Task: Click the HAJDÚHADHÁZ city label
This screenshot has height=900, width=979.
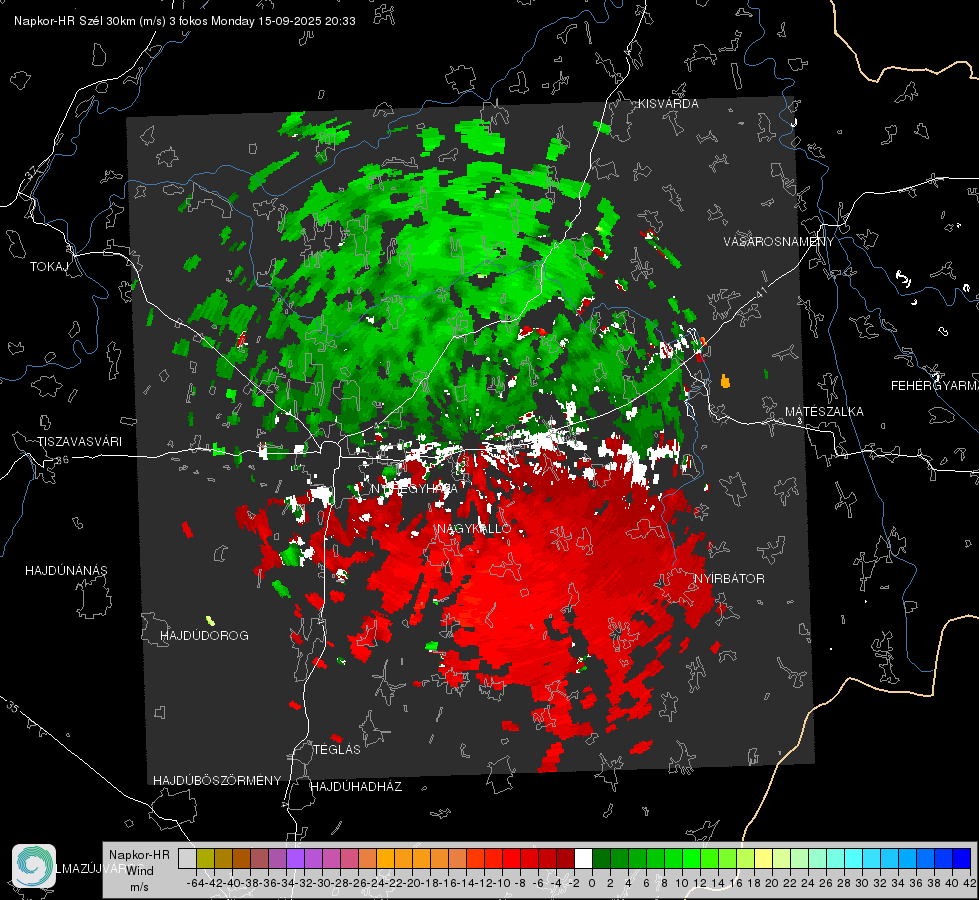Action: [356, 787]
